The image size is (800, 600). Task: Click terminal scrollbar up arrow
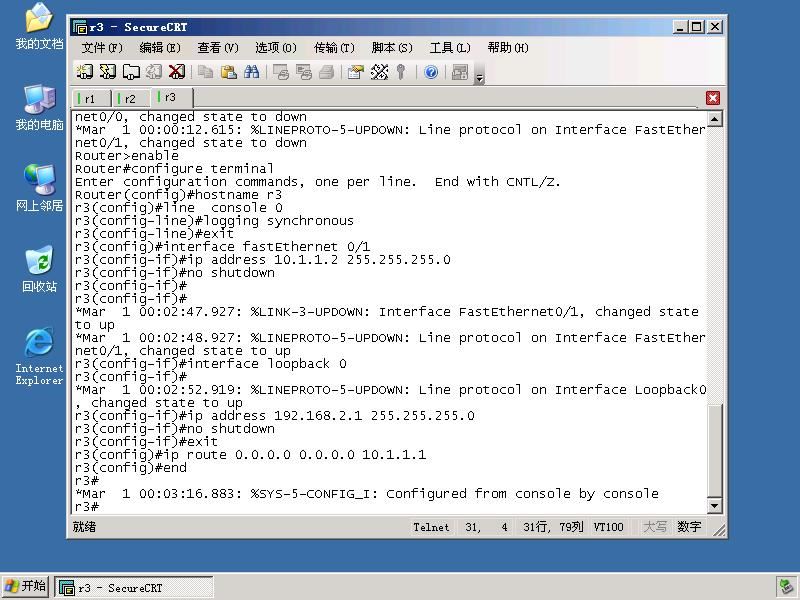point(714,119)
